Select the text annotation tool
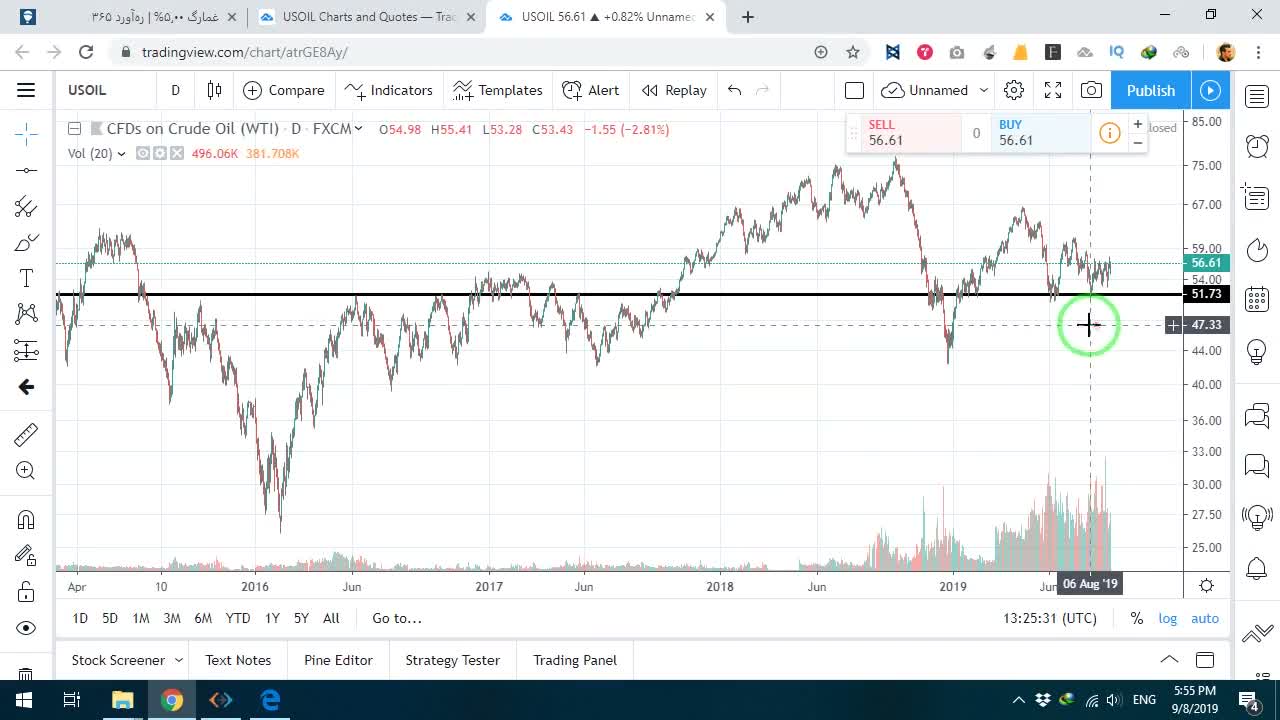This screenshot has width=1280, height=720. pyautogui.click(x=26, y=279)
